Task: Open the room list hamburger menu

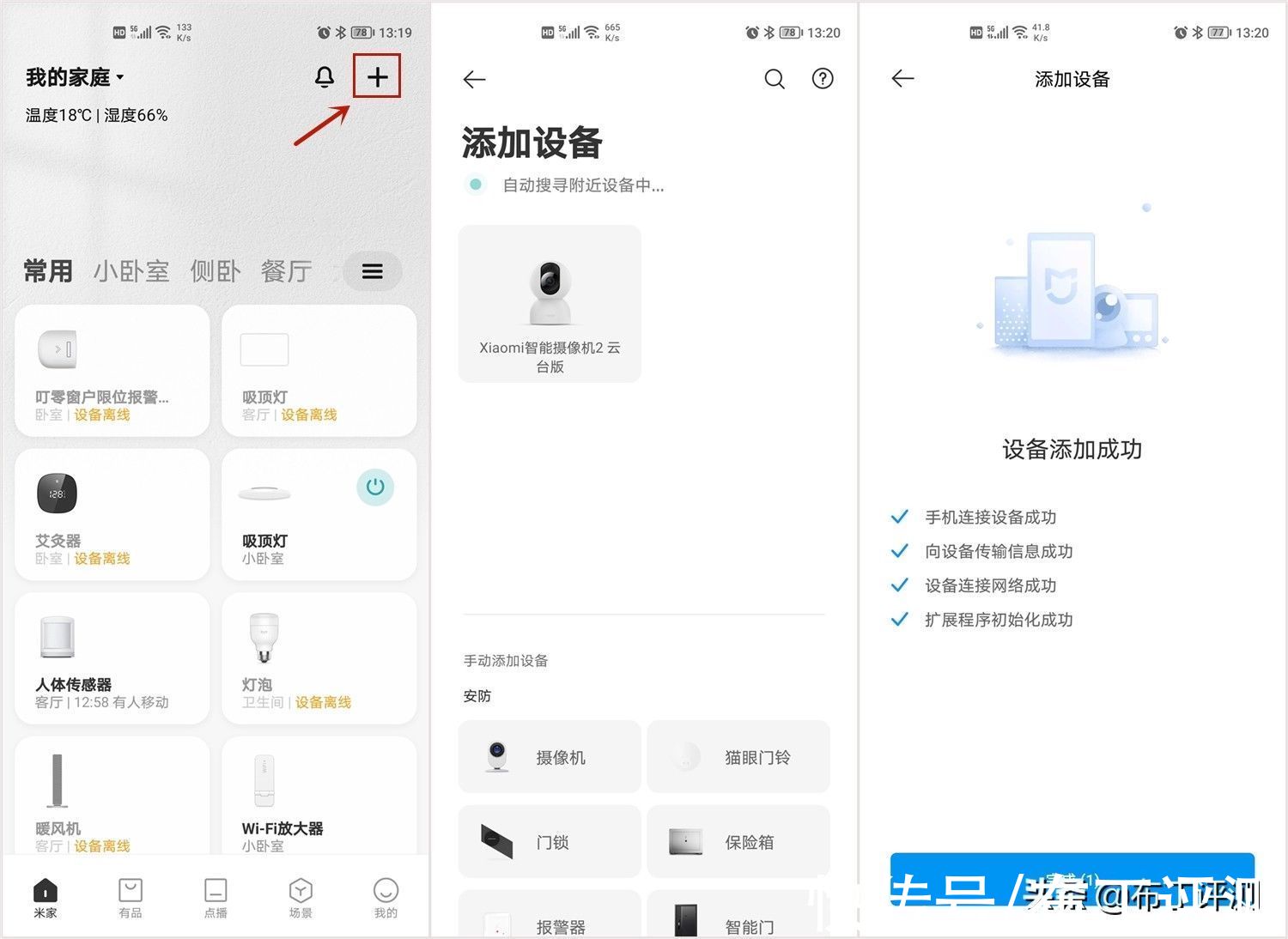Action: click(373, 272)
